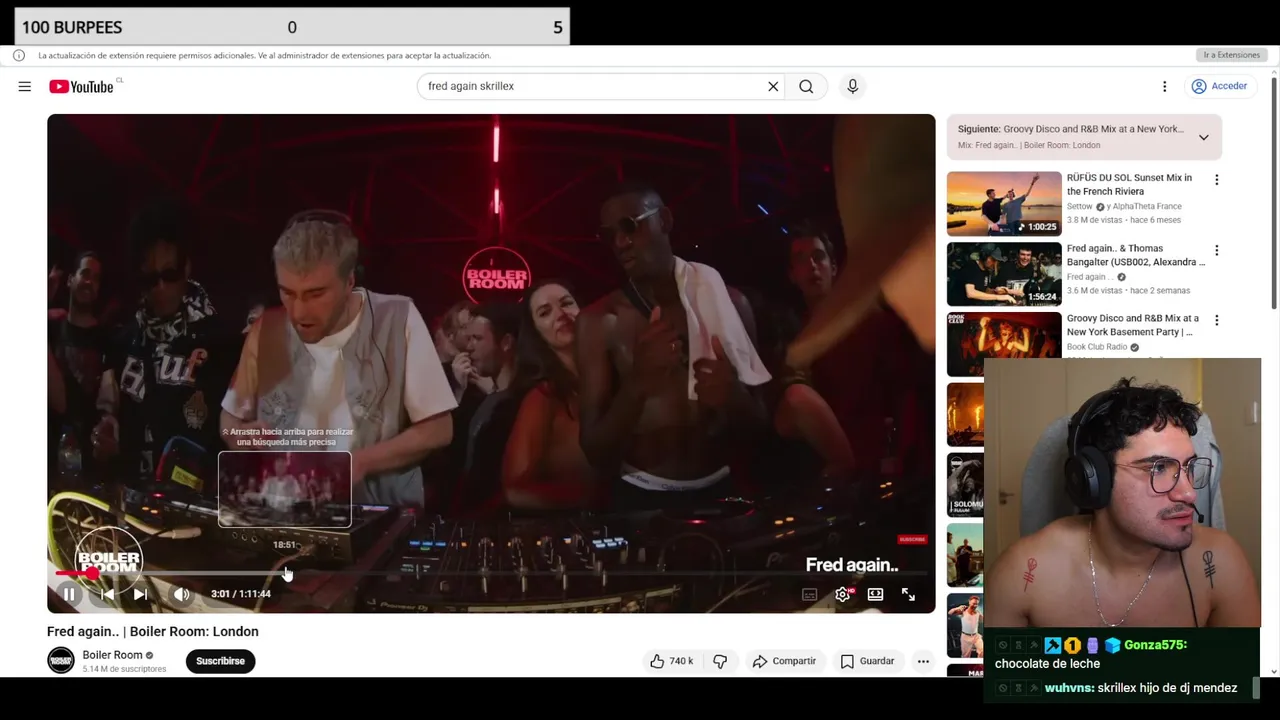Click the Book Club Radio channel name
The image size is (1280, 720).
(1096, 347)
